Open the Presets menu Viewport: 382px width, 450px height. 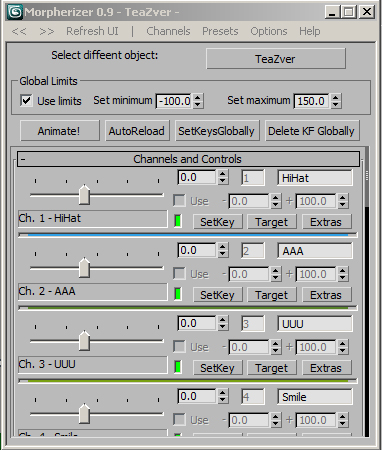click(220, 31)
